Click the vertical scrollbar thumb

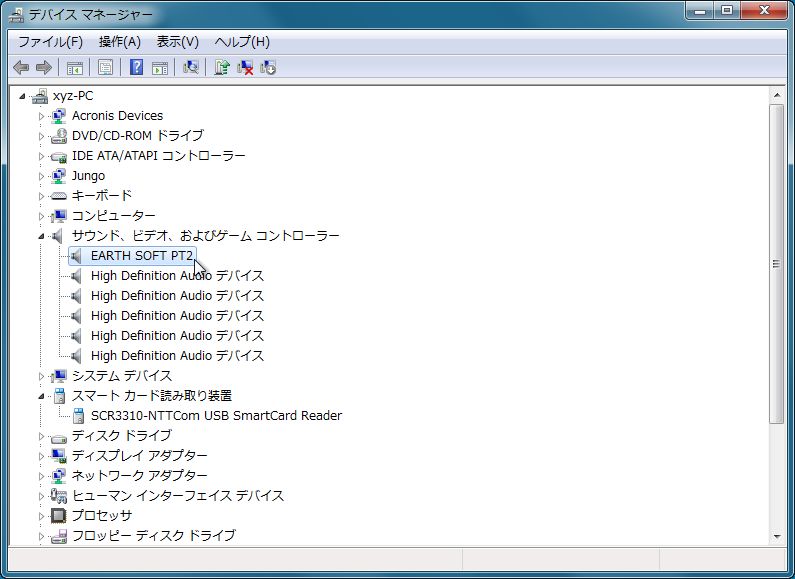tap(777, 264)
